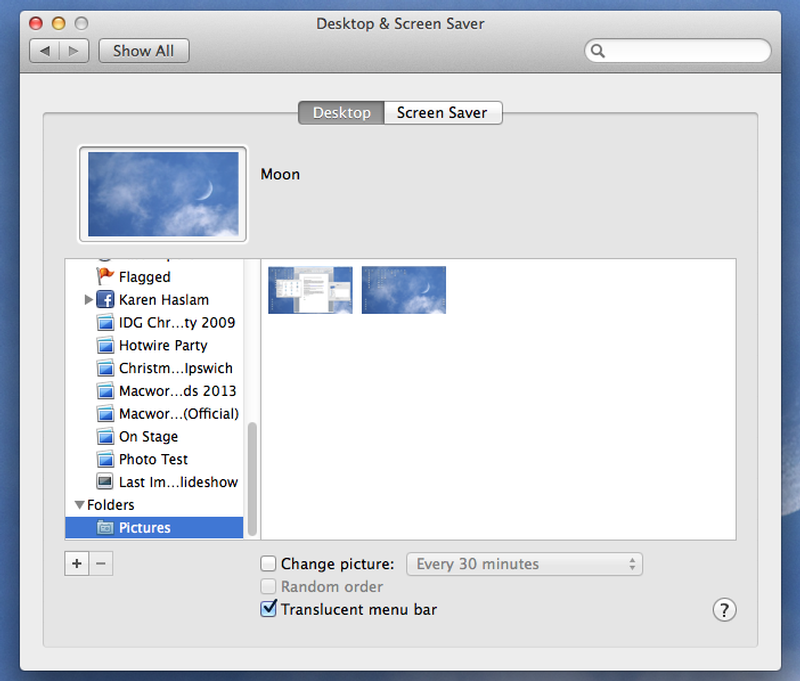Expand the Karen Haslam disclosure triangle
The height and width of the screenshot is (681, 800).
click(89, 300)
